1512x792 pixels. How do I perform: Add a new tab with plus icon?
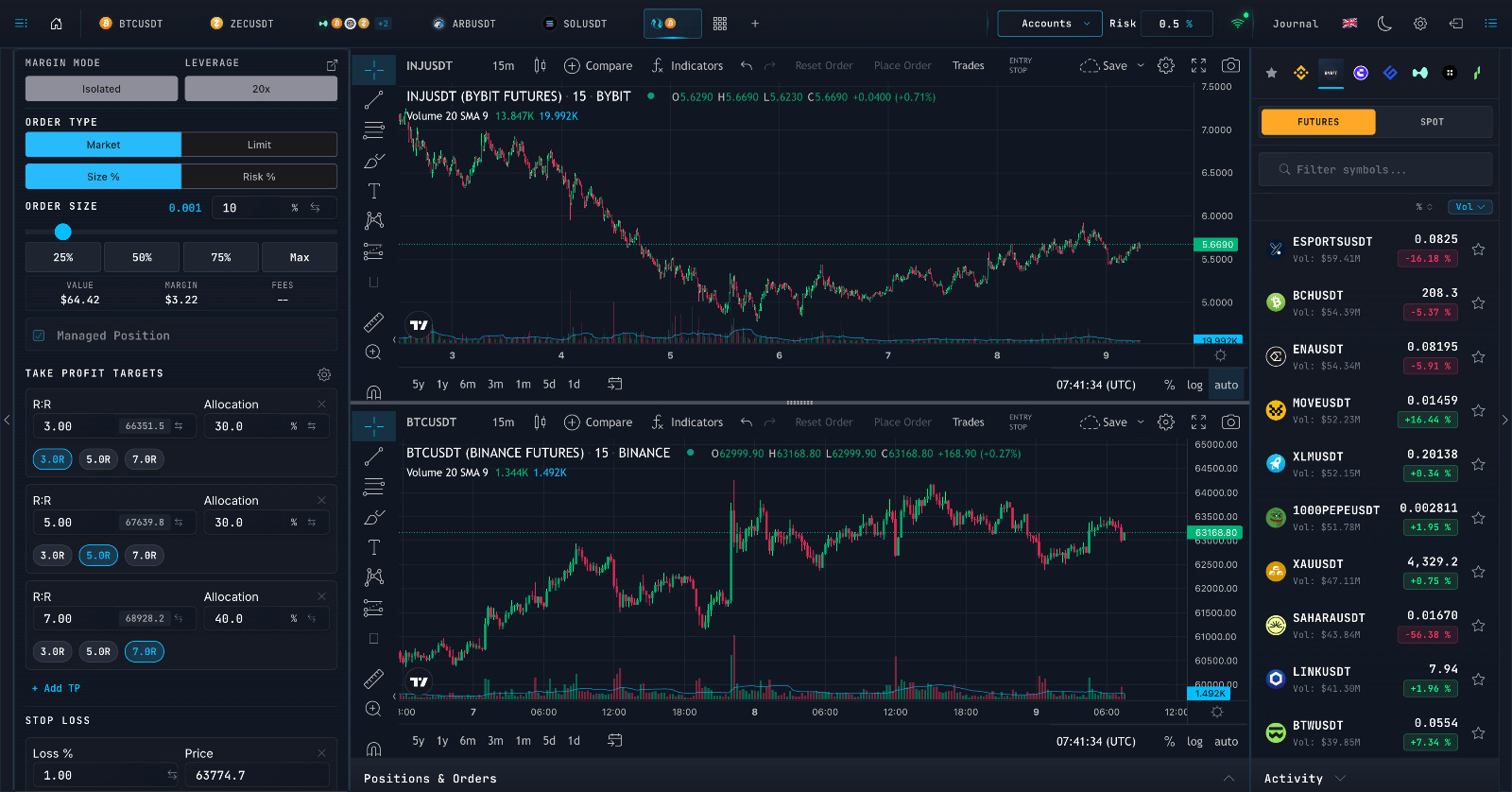click(x=755, y=24)
